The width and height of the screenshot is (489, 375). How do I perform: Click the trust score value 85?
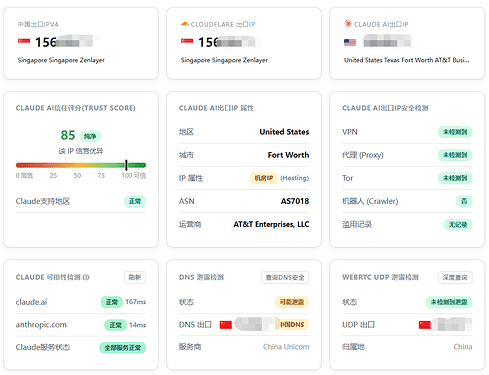68,135
